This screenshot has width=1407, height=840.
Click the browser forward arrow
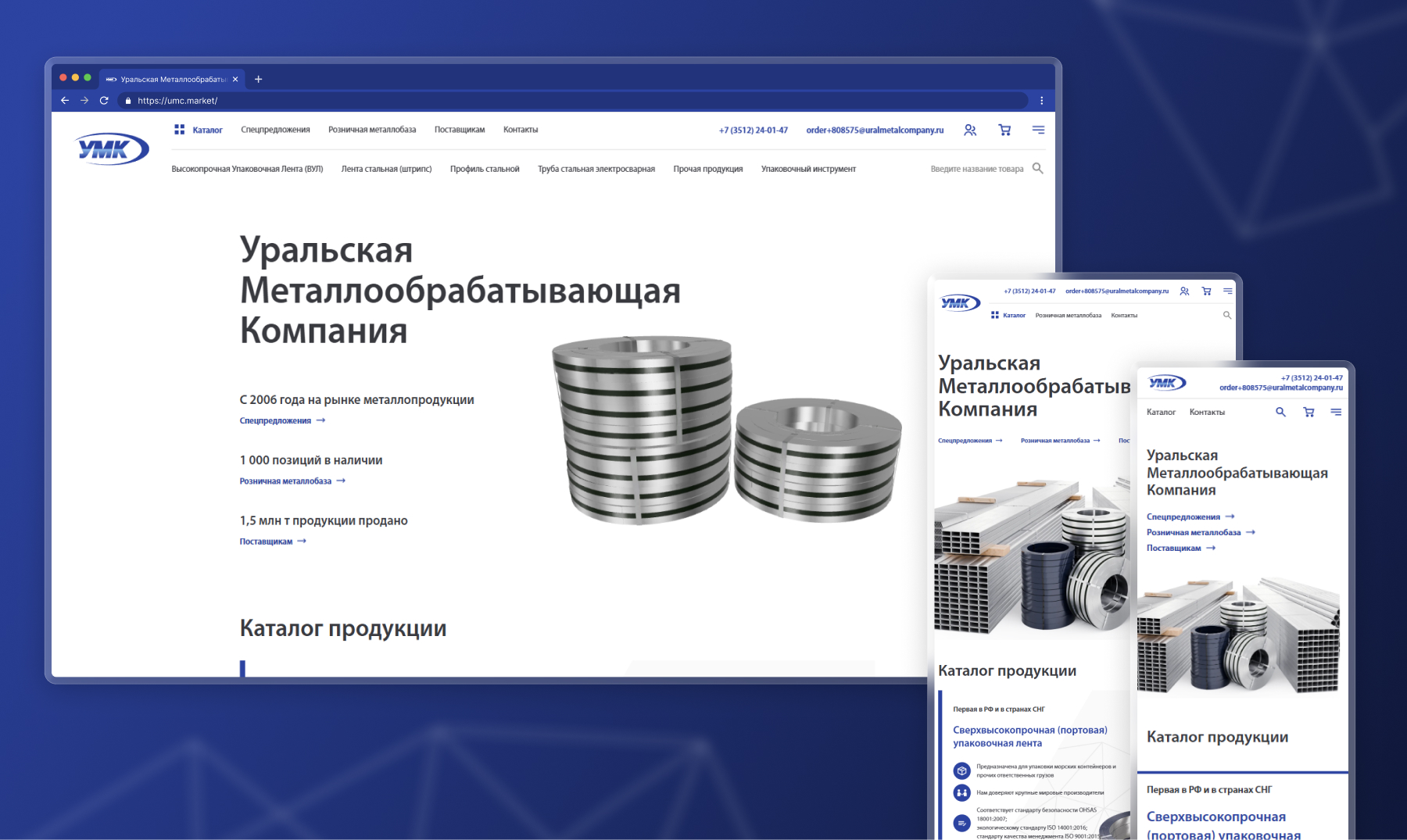[x=84, y=101]
